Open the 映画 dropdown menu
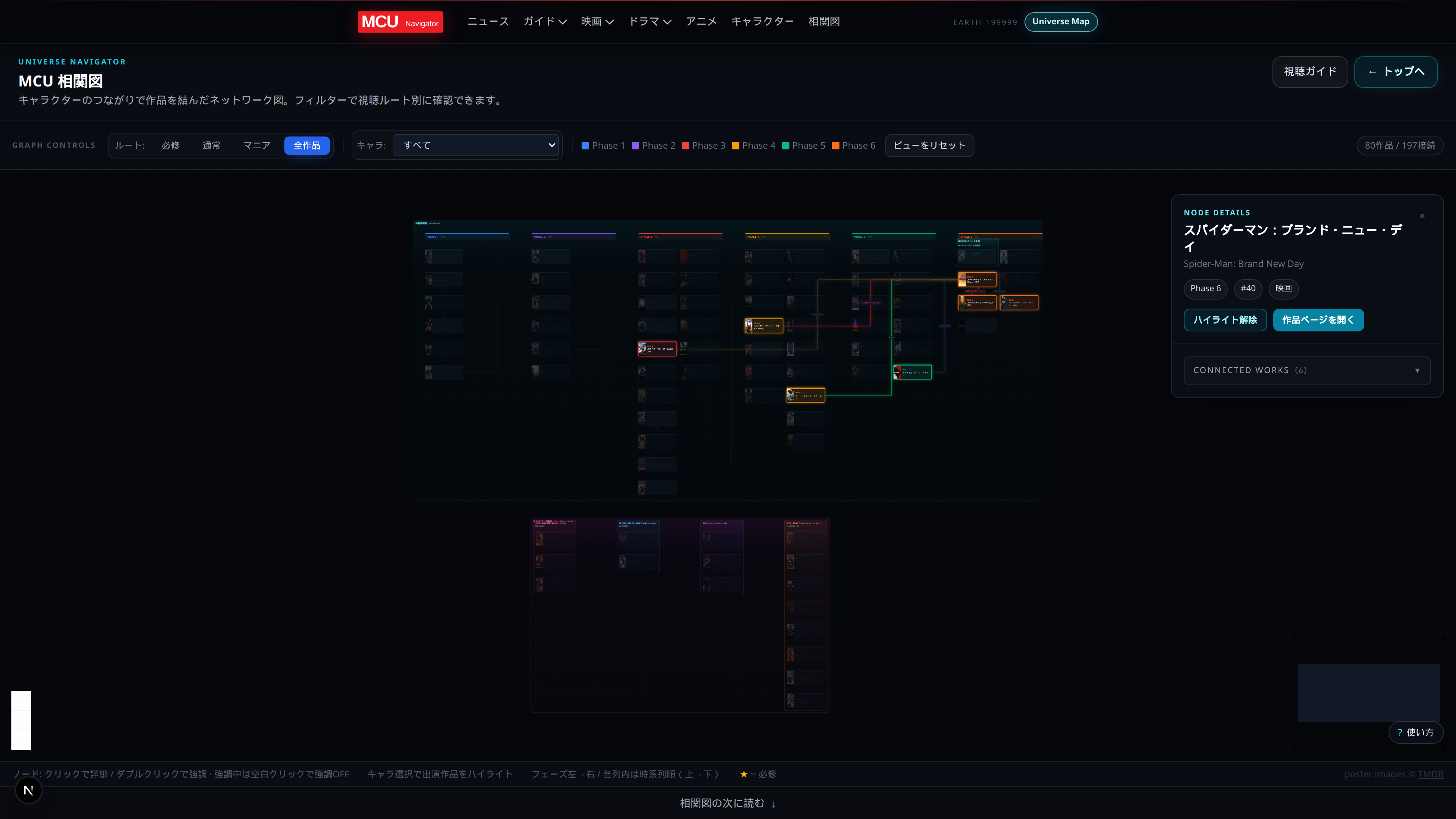Screen dimensions: 1456x819 [598, 22]
